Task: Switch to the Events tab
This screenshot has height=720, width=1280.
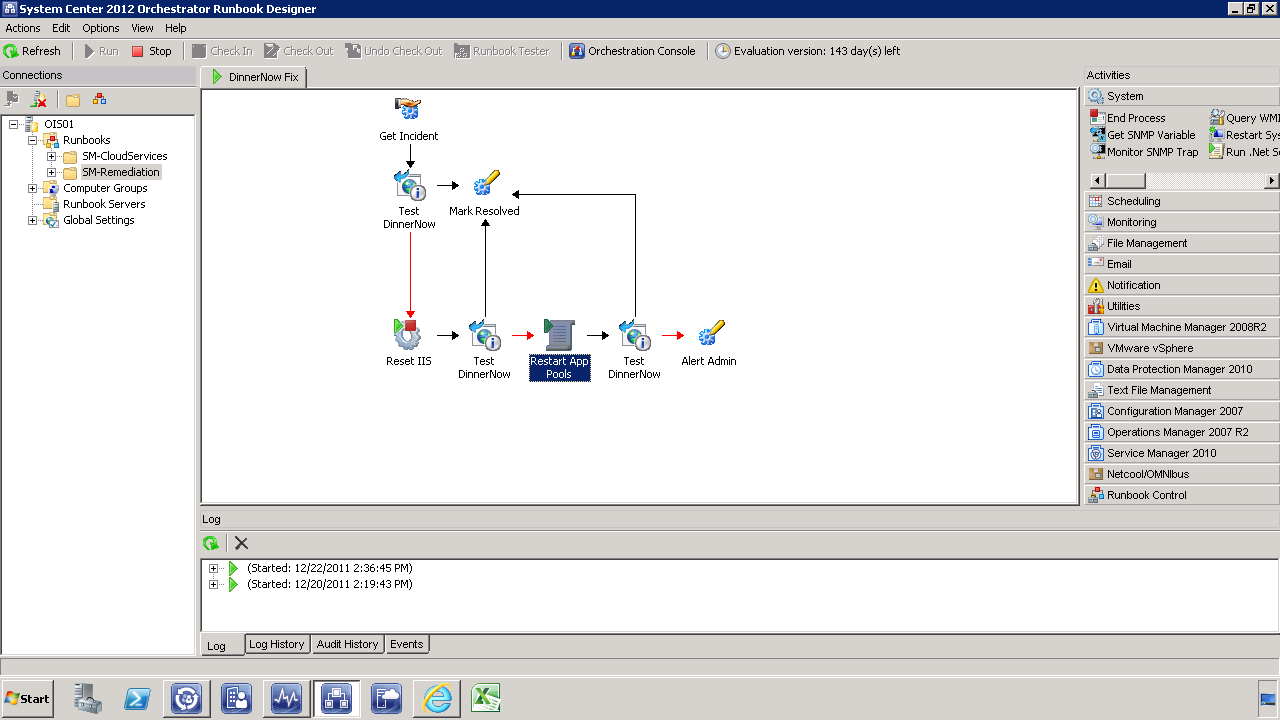Action: (x=407, y=644)
